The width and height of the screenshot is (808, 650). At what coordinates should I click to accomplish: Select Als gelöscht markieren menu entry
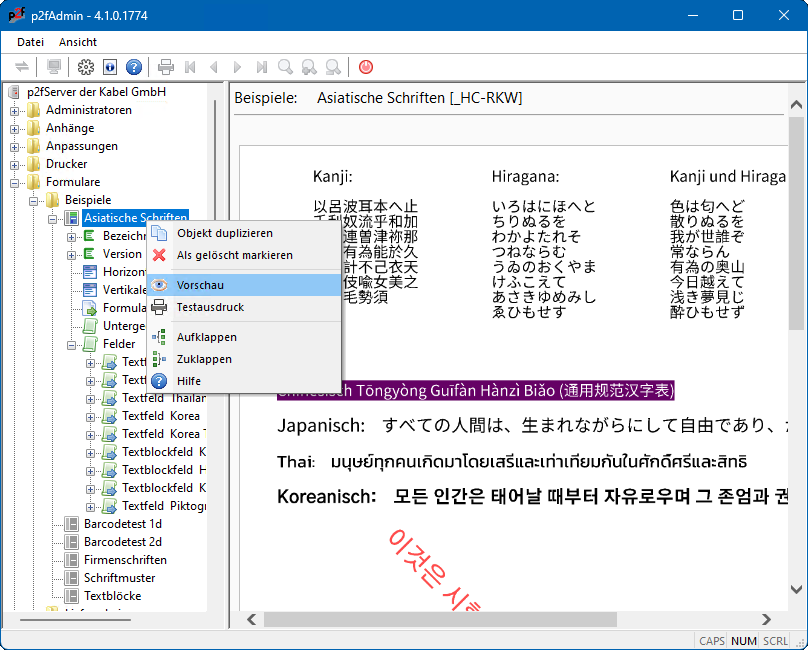coord(234,255)
